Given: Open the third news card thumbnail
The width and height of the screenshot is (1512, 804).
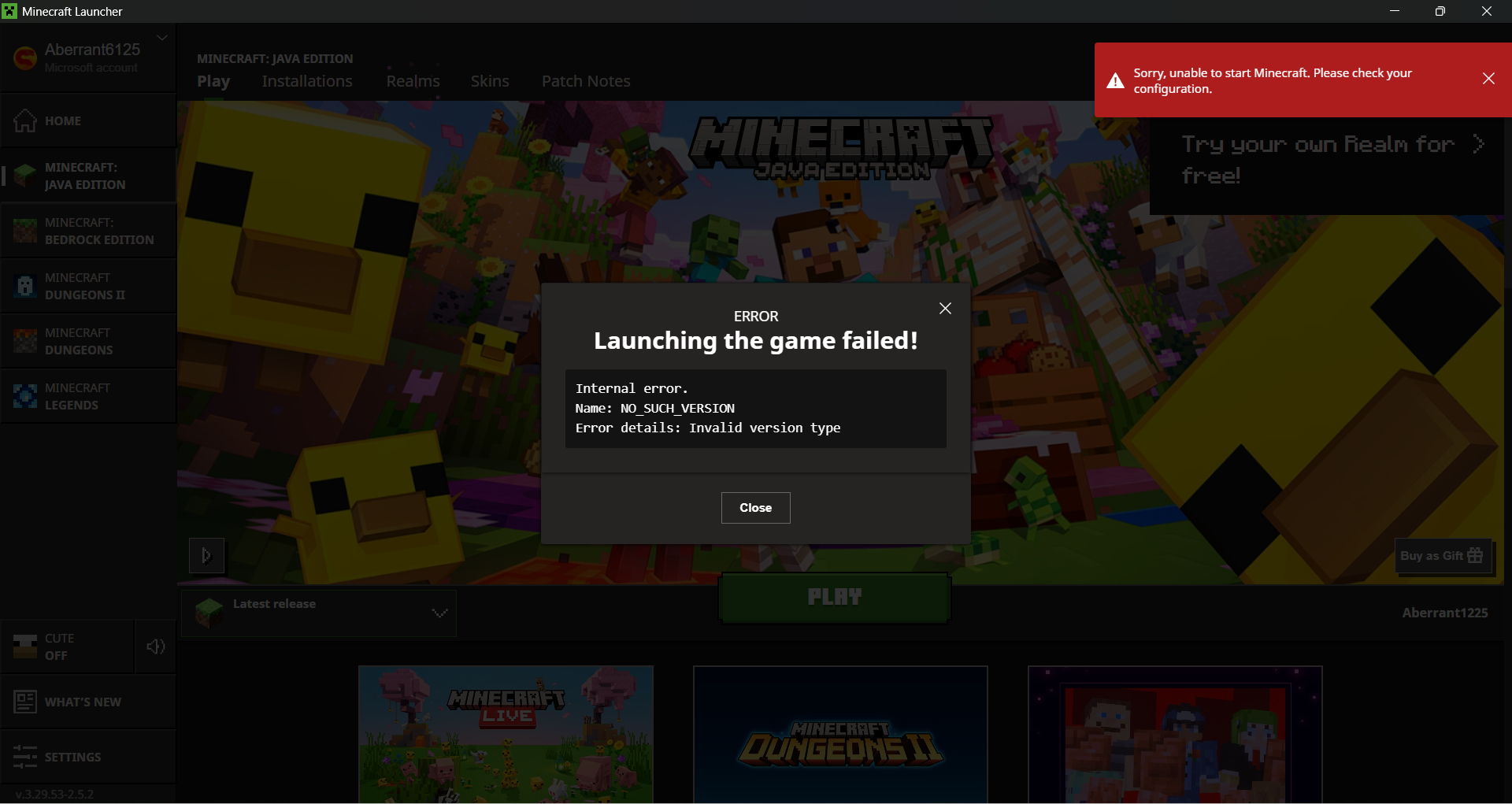Looking at the screenshot, I should (1175, 735).
